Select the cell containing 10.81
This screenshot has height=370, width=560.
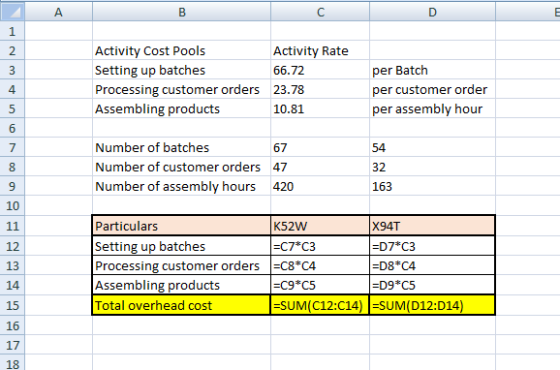point(320,109)
